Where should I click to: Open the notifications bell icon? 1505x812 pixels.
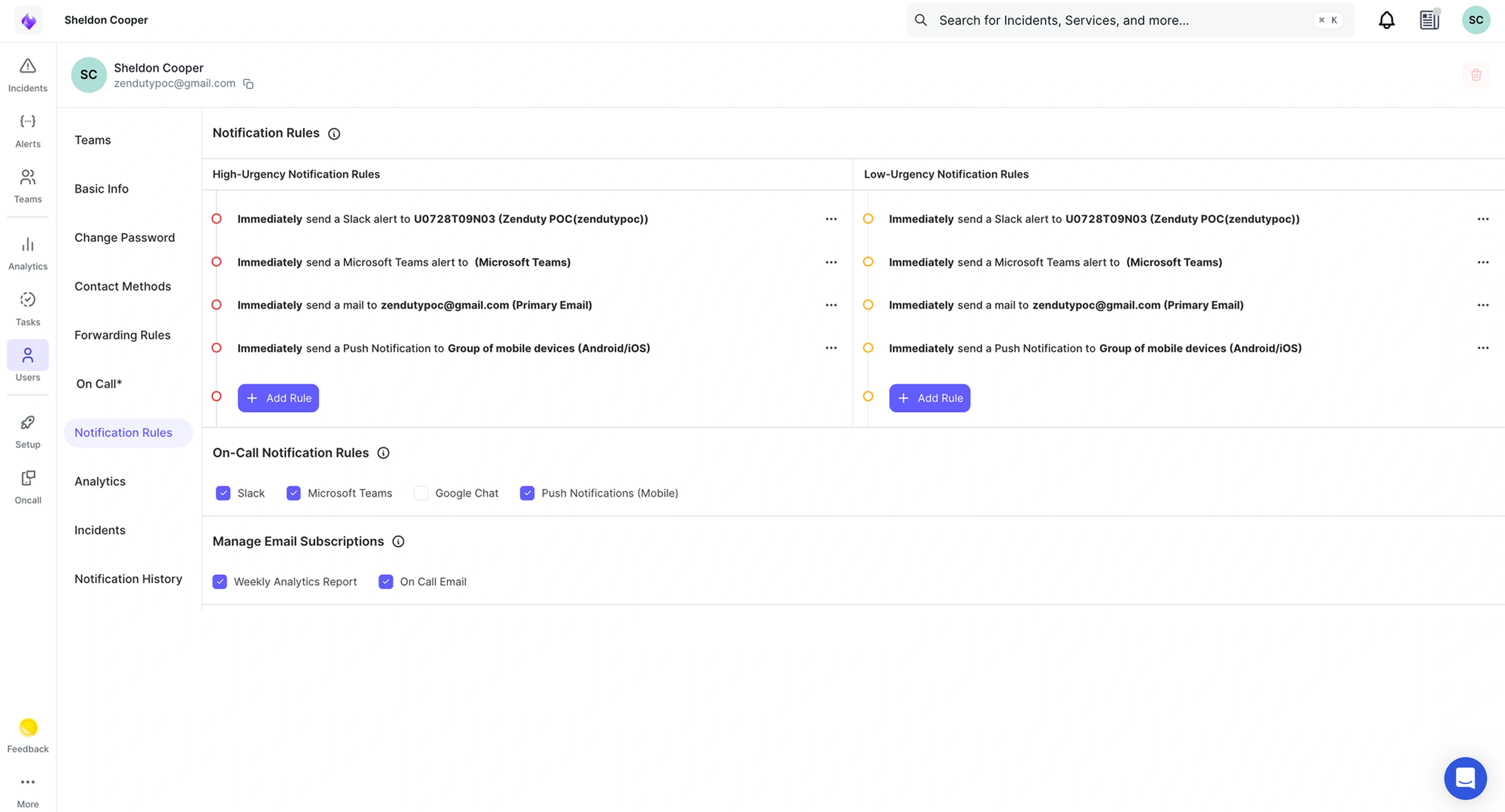pos(1386,20)
